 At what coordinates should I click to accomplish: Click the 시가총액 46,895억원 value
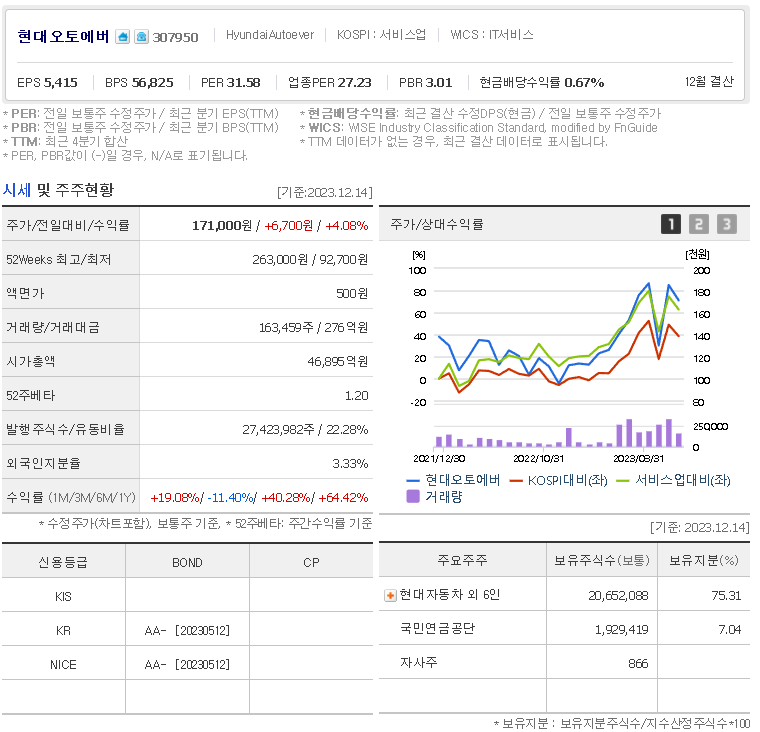(337, 362)
